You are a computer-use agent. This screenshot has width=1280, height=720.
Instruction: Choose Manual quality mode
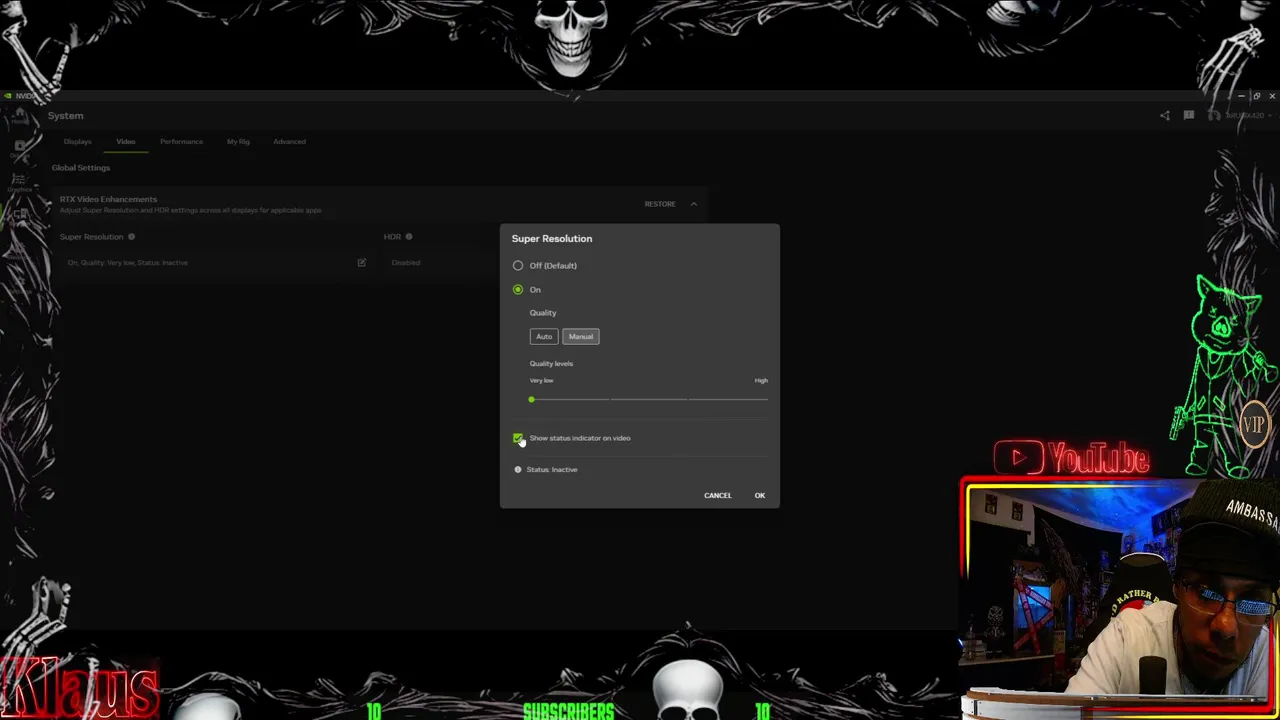point(581,336)
